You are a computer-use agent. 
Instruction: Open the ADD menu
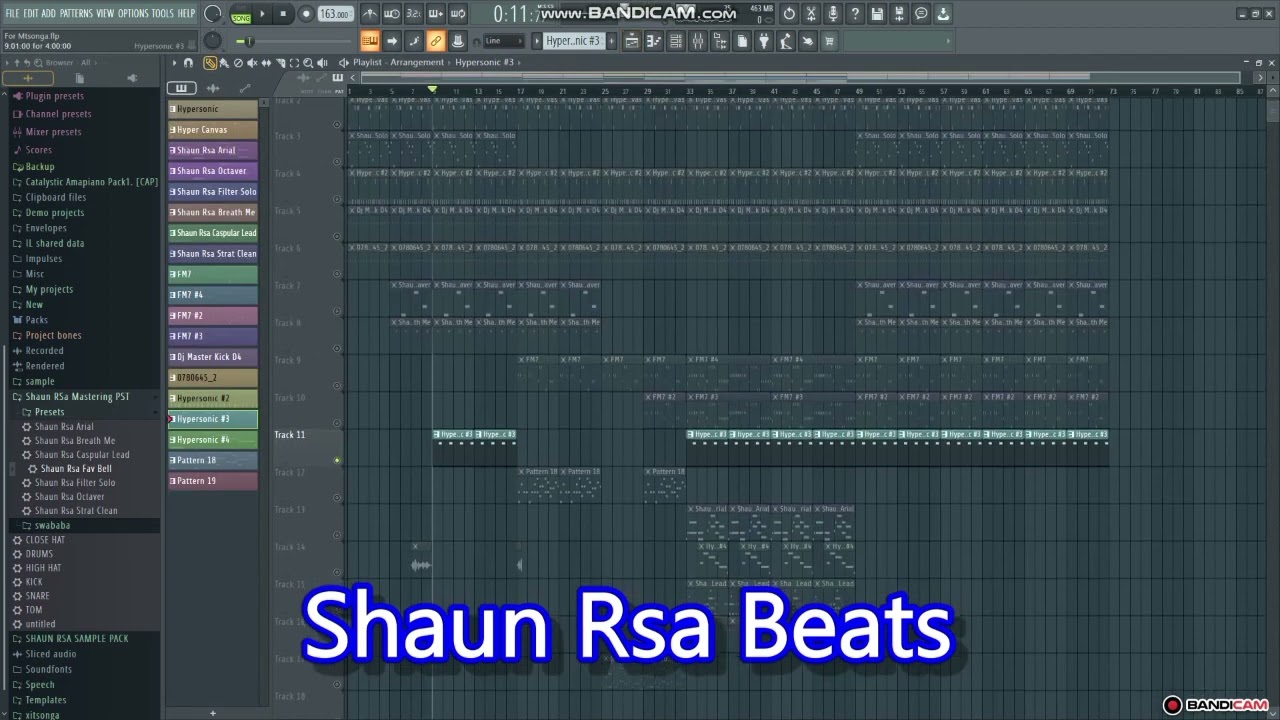(x=48, y=13)
